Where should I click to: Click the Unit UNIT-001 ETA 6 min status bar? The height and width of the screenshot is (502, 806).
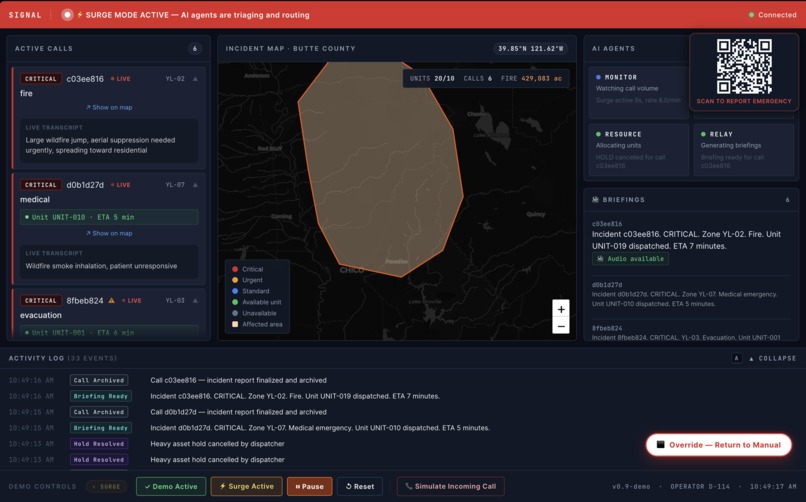pyautogui.click(x=109, y=331)
